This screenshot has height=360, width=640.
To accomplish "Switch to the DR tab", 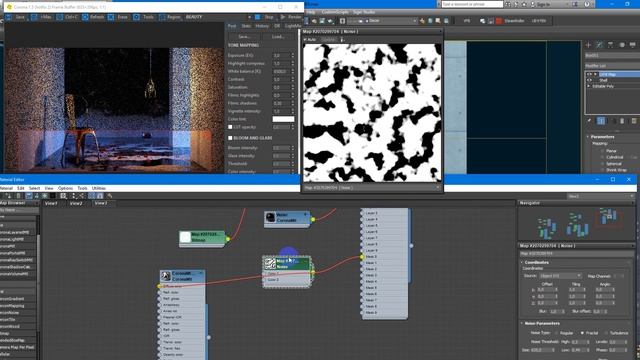I will pyautogui.click(x=277, y=26).
